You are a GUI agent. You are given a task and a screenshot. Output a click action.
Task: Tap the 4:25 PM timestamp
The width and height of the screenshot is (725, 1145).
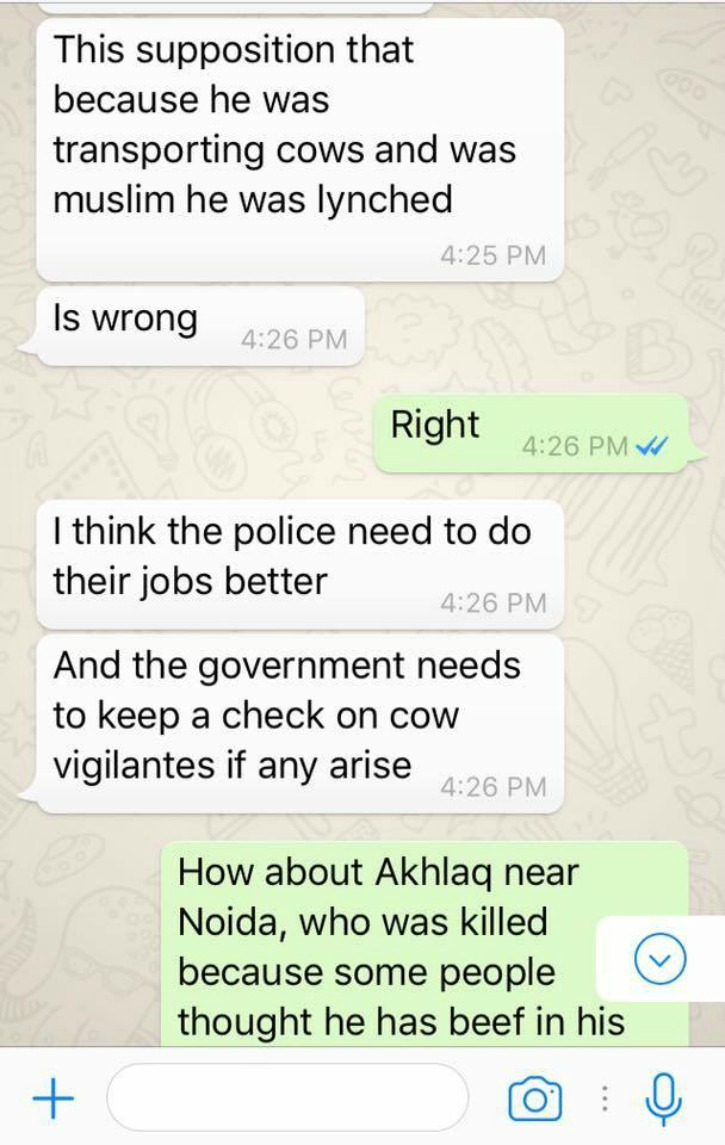(x=493, y=255)
